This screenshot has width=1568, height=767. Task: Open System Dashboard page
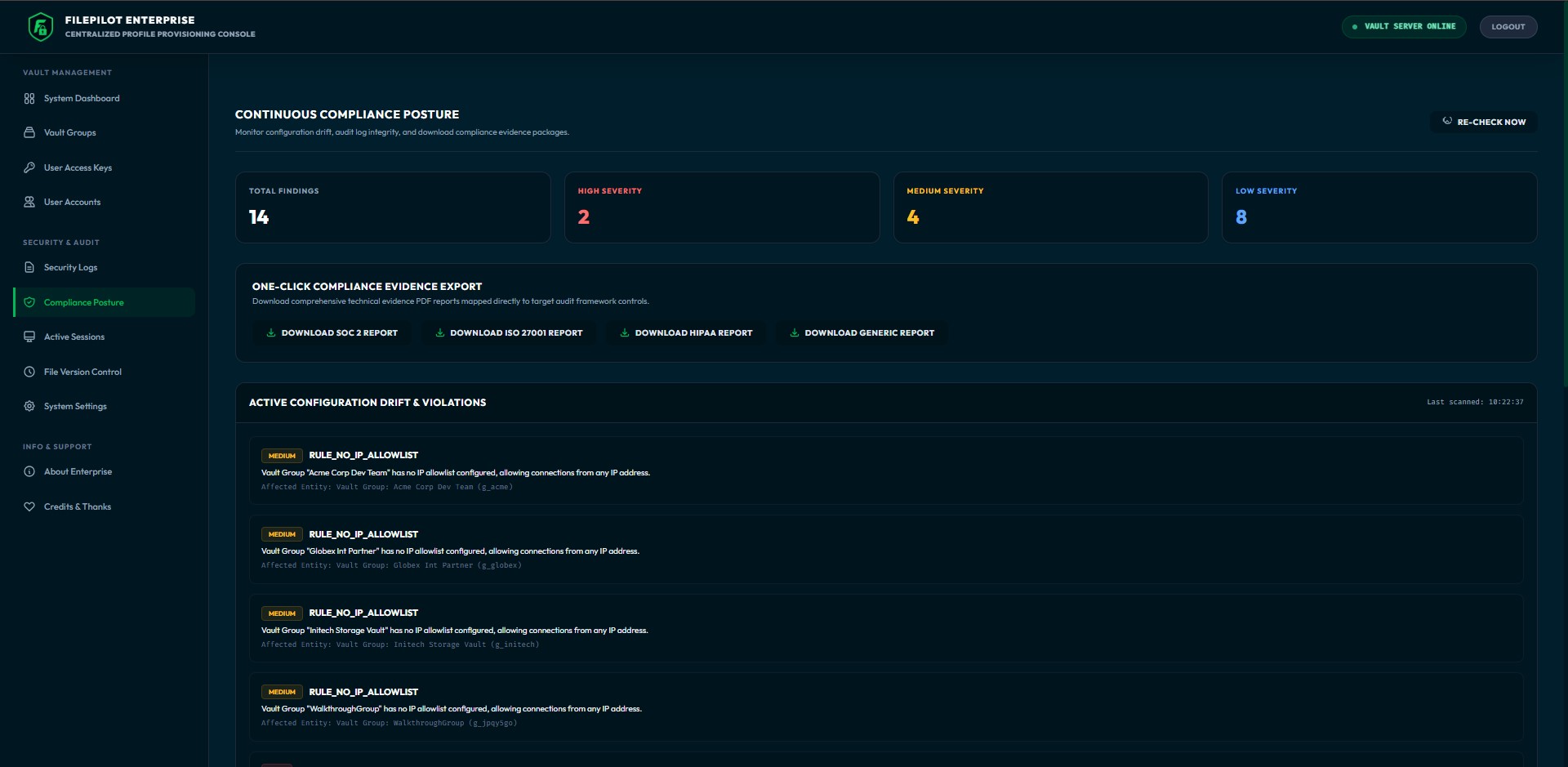pos(105,98)
